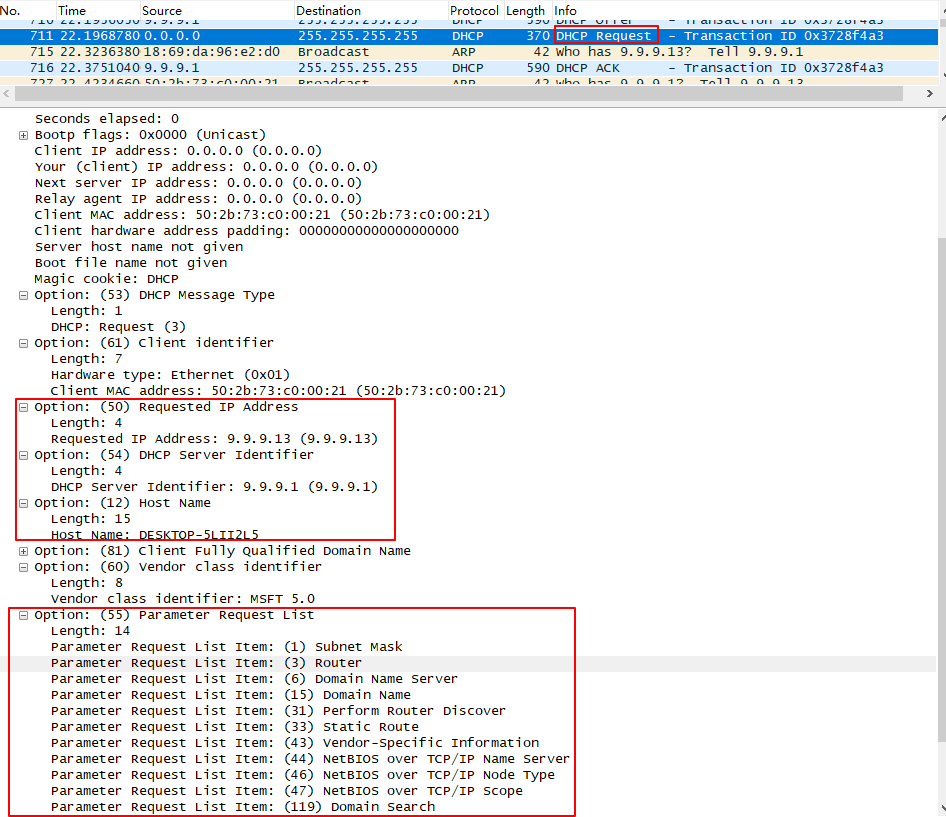Select item (31) Perform Router Discover
The image size is (946, 817).
click(279, 711)
